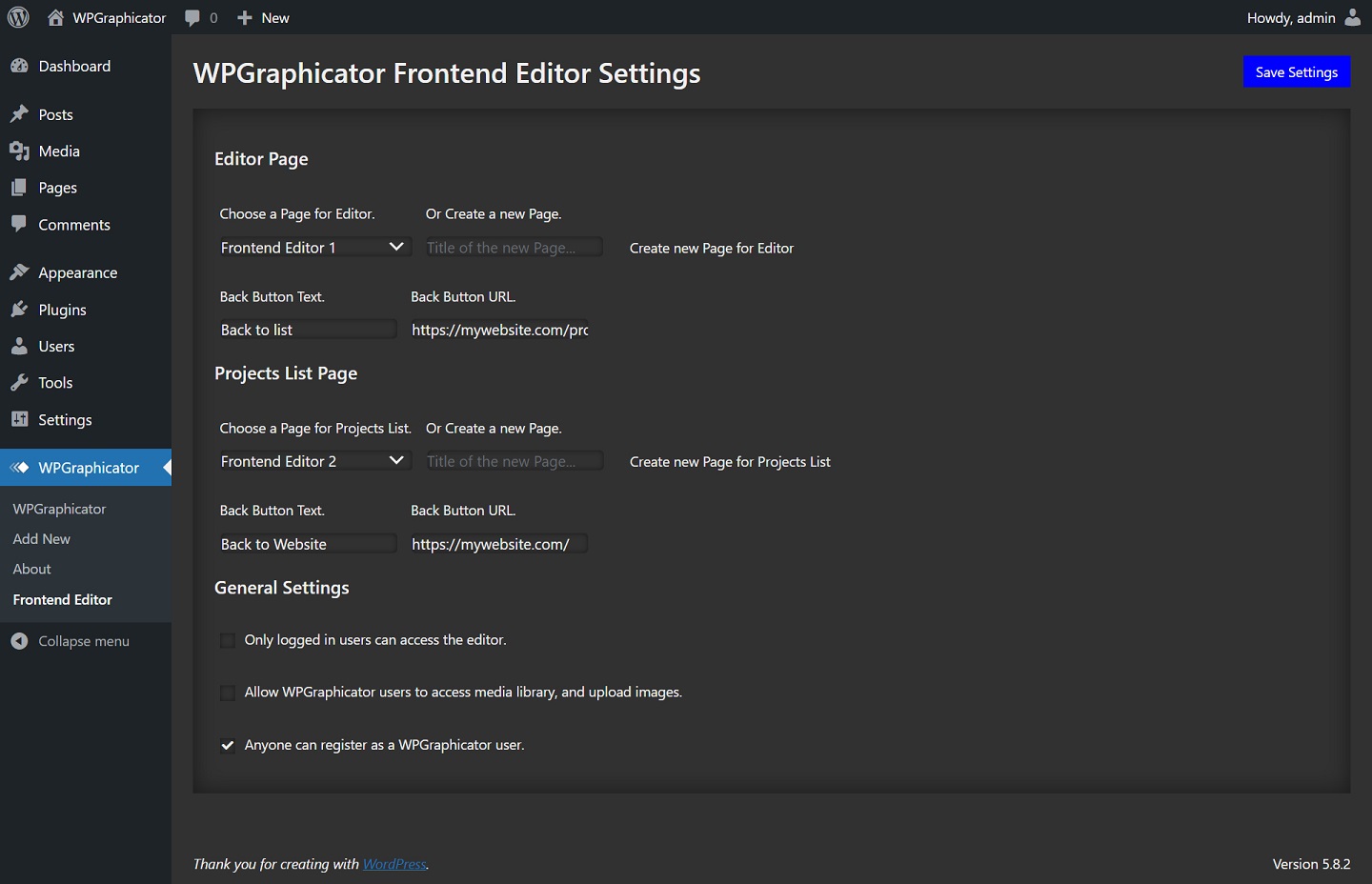Click the WordPress logo icon
The image size is (1372, 884).
18,17
